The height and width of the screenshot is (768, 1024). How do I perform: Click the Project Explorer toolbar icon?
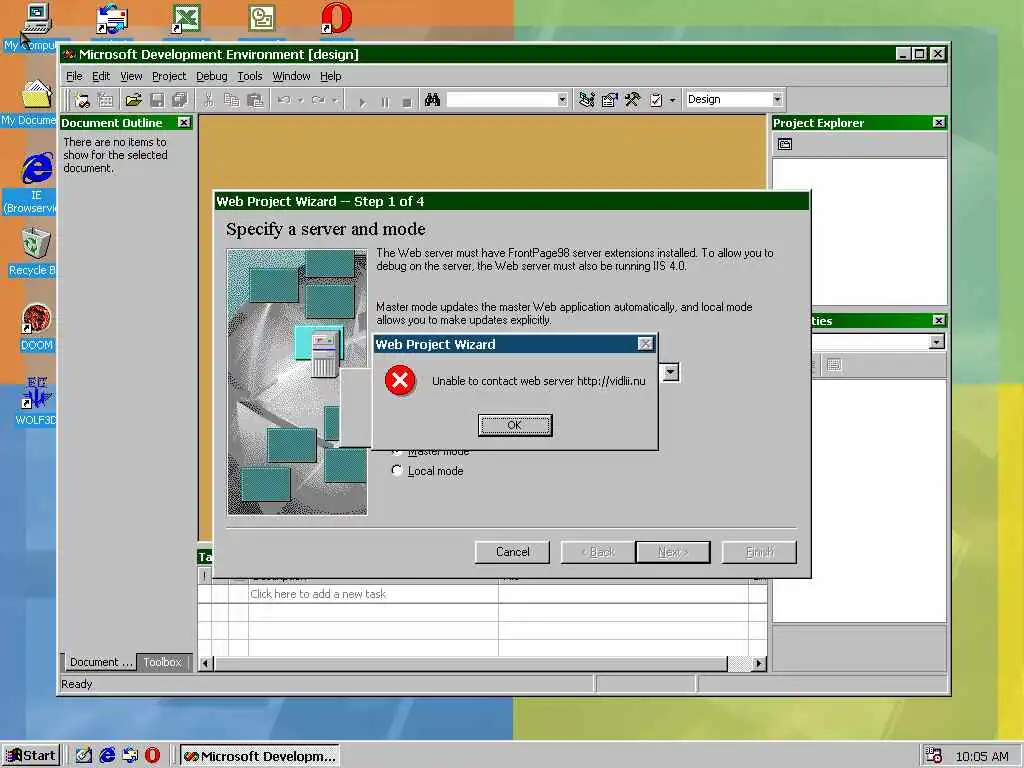click(586, 100)
